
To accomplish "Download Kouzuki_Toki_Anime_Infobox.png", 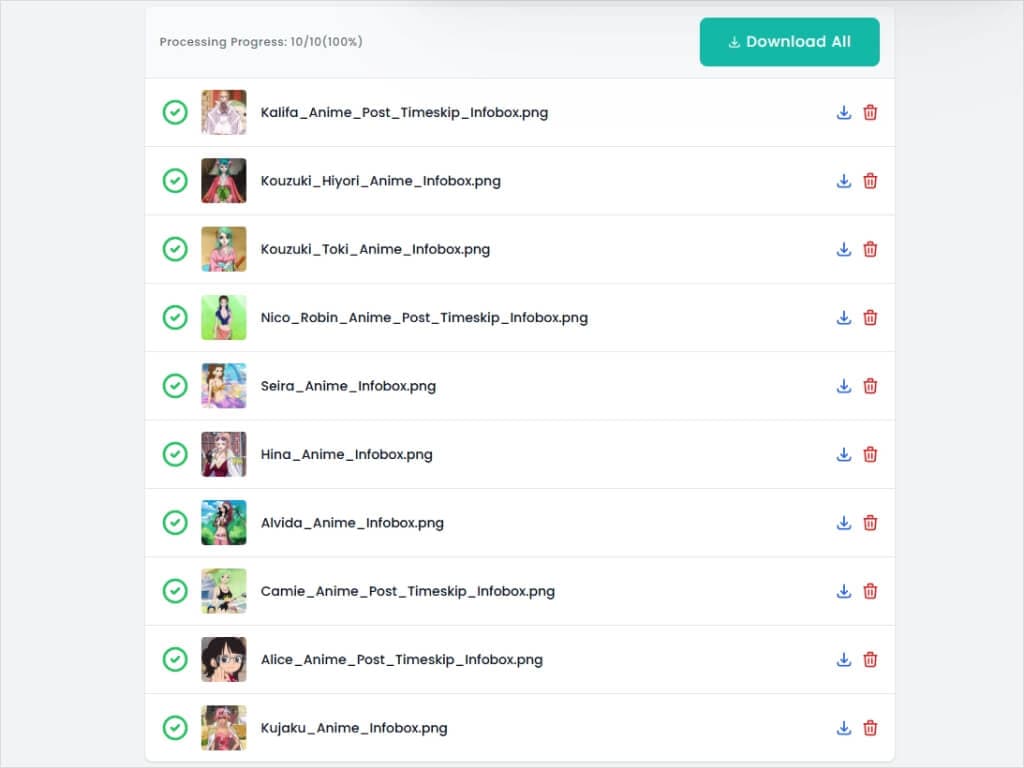I will pyautogui.click(x=843, y=249).
